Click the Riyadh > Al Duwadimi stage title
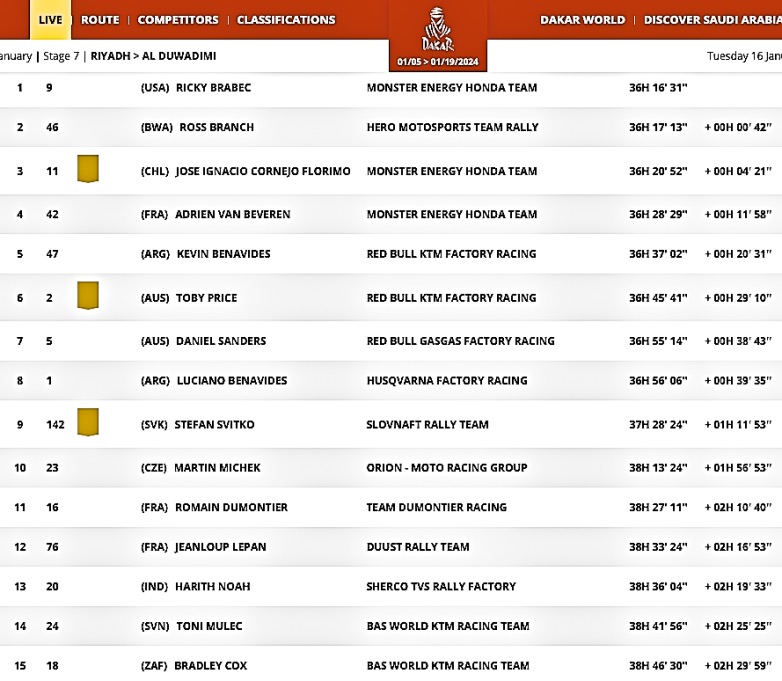782x681 pixels. [x=153, y=56]
